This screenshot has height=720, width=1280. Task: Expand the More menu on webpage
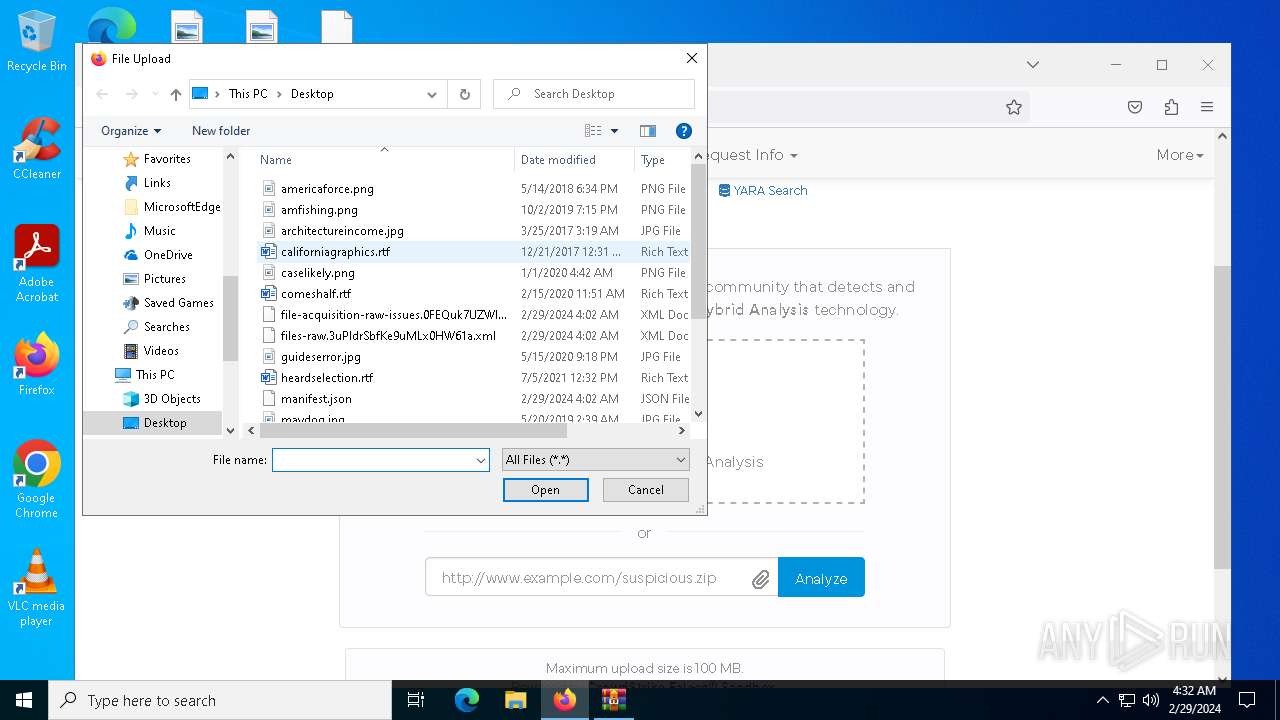1180,155
